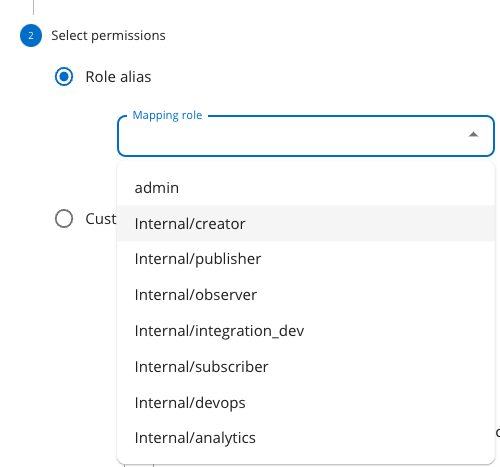This screenshot has height=467, width=500.
Task: Select the partially hidden Custom radio button
Action: click(64, 219)
